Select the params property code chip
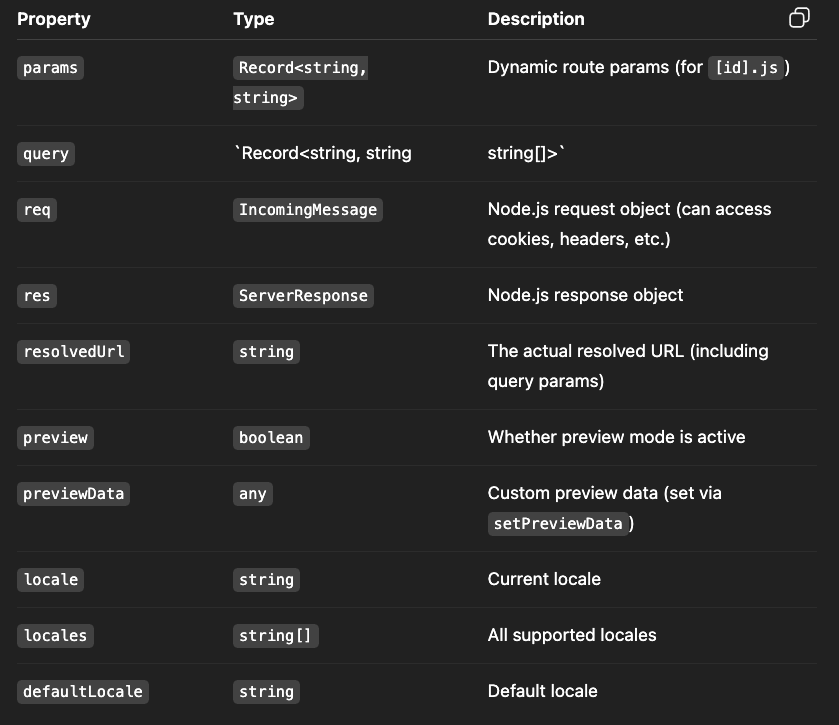Viewport: 839px width, 725px height. coord(50,67)
